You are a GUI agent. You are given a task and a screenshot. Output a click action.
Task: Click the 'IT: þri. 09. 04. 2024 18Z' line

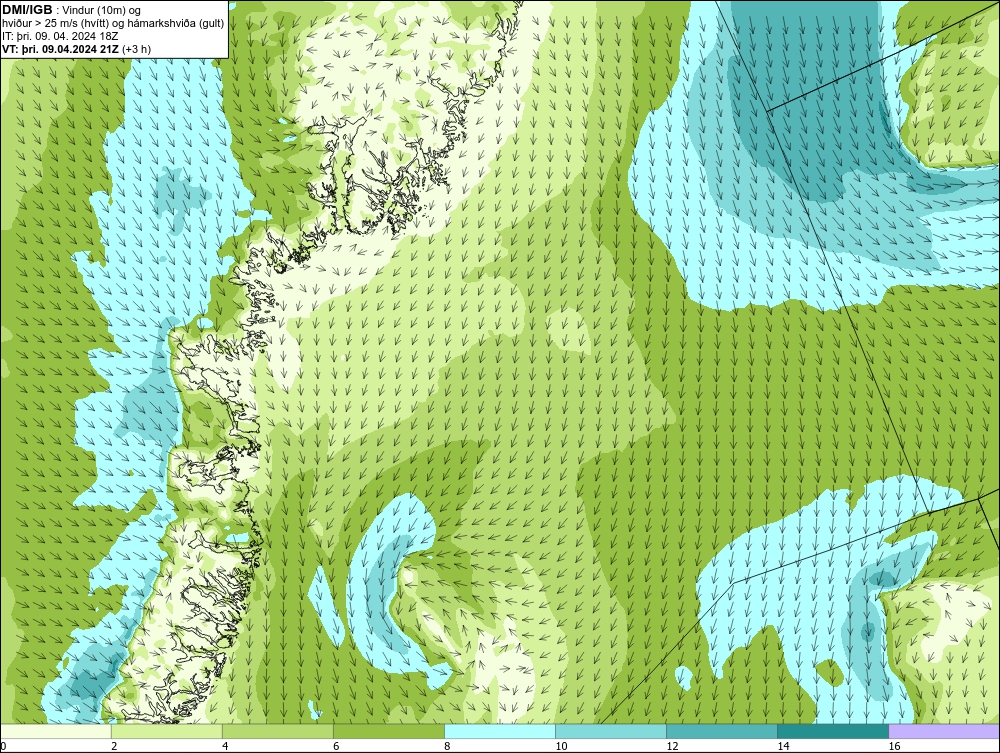pyautogui.click(x=60, y=36)
